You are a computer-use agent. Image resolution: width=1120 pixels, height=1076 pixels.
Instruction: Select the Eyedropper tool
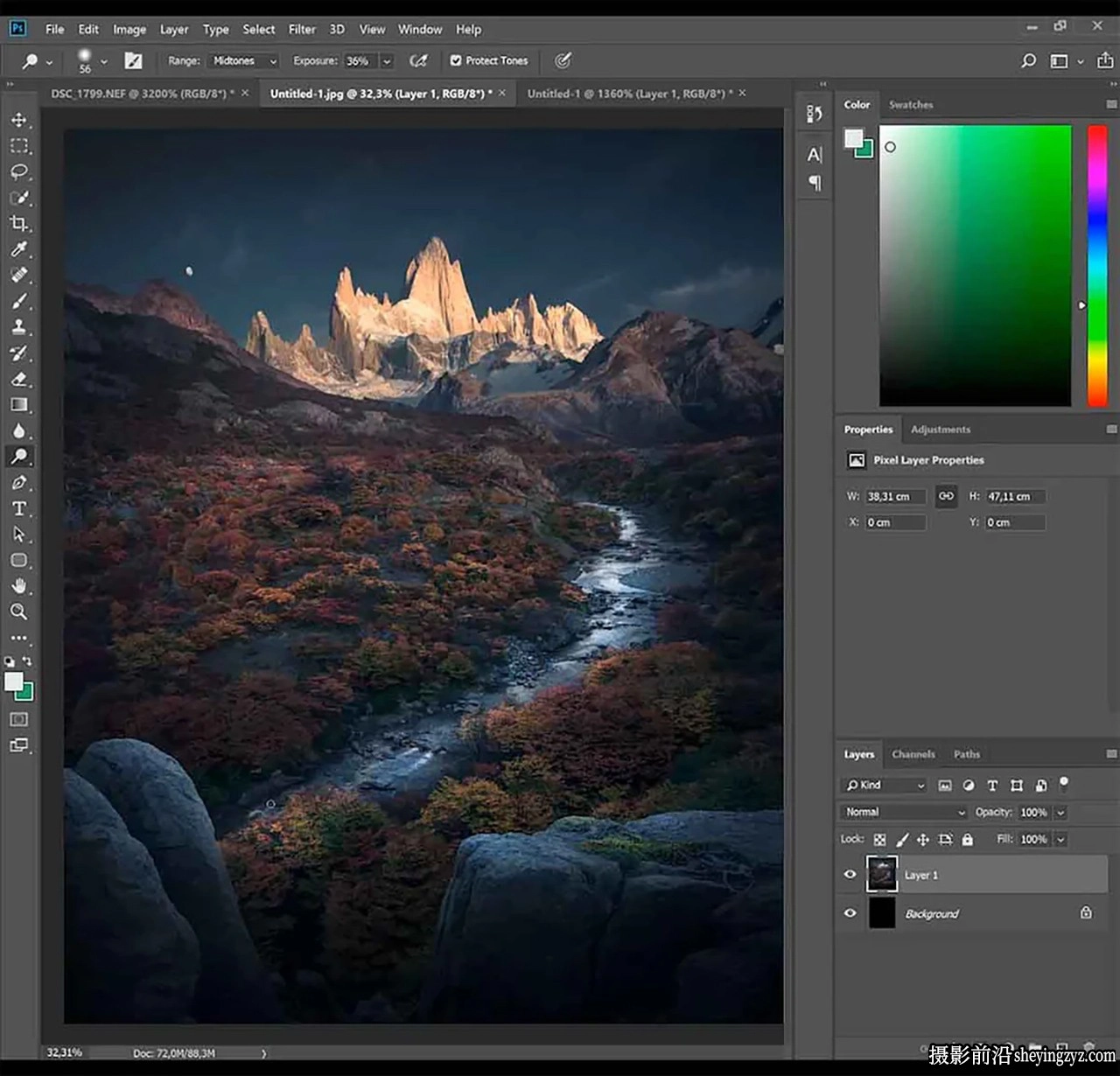point(19,249)
